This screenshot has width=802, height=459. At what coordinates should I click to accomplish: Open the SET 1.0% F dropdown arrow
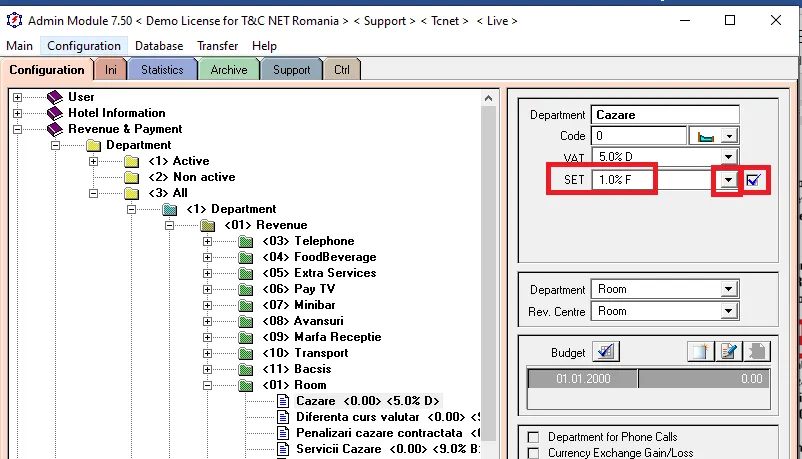[728, 180]
